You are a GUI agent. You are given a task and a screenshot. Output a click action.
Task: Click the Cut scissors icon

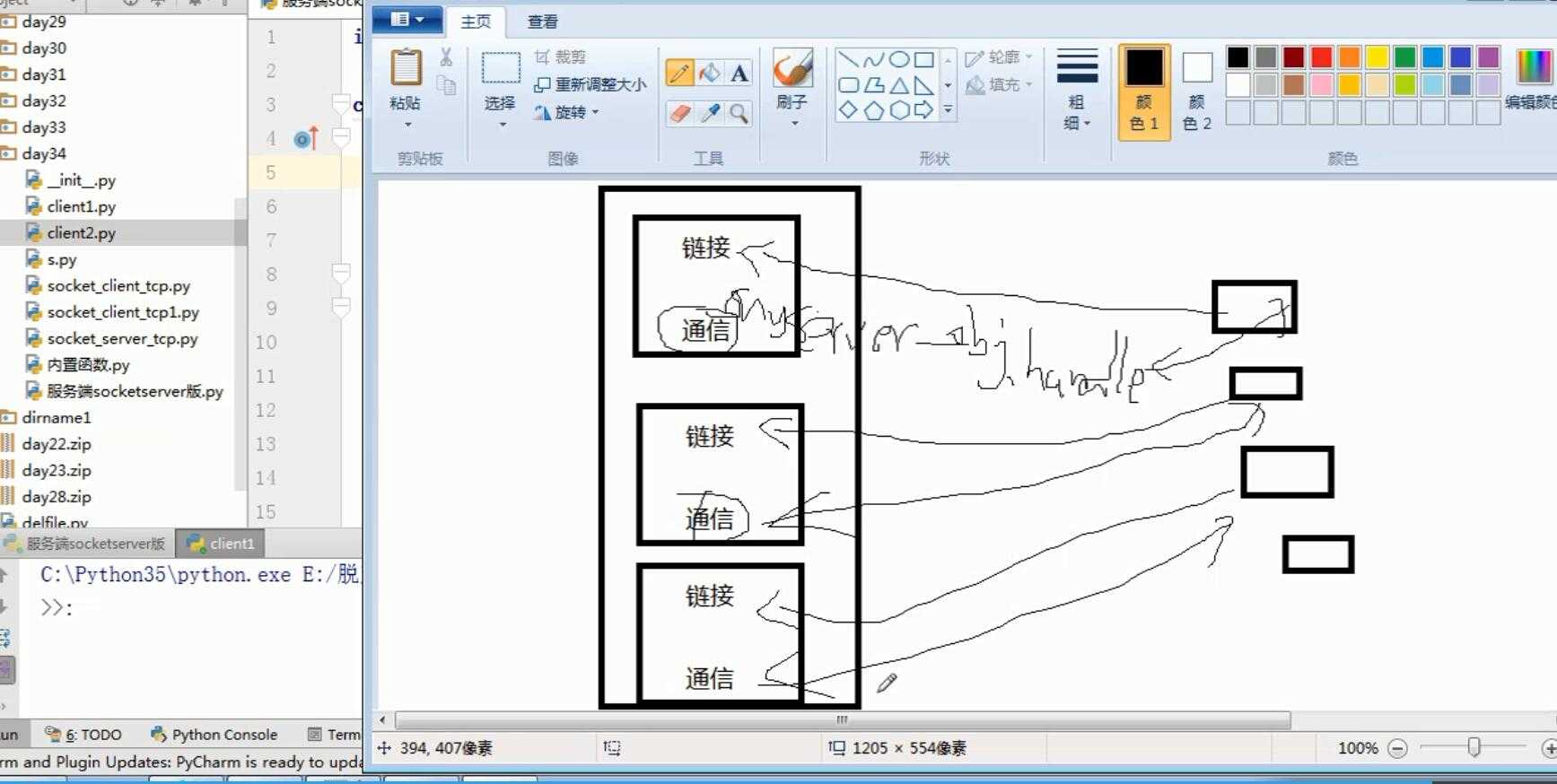coord(446,58)
